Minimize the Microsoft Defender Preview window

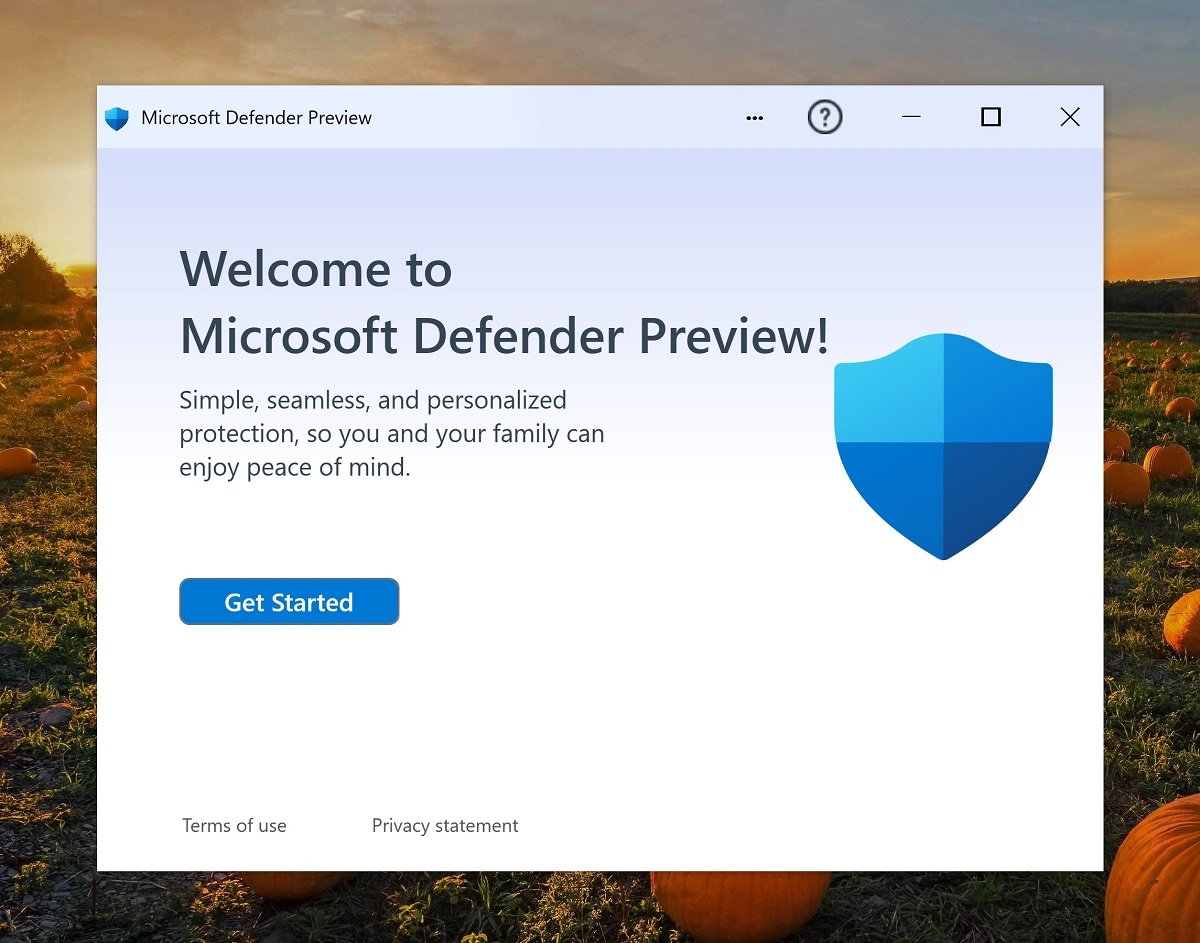[x=911, y=117]
